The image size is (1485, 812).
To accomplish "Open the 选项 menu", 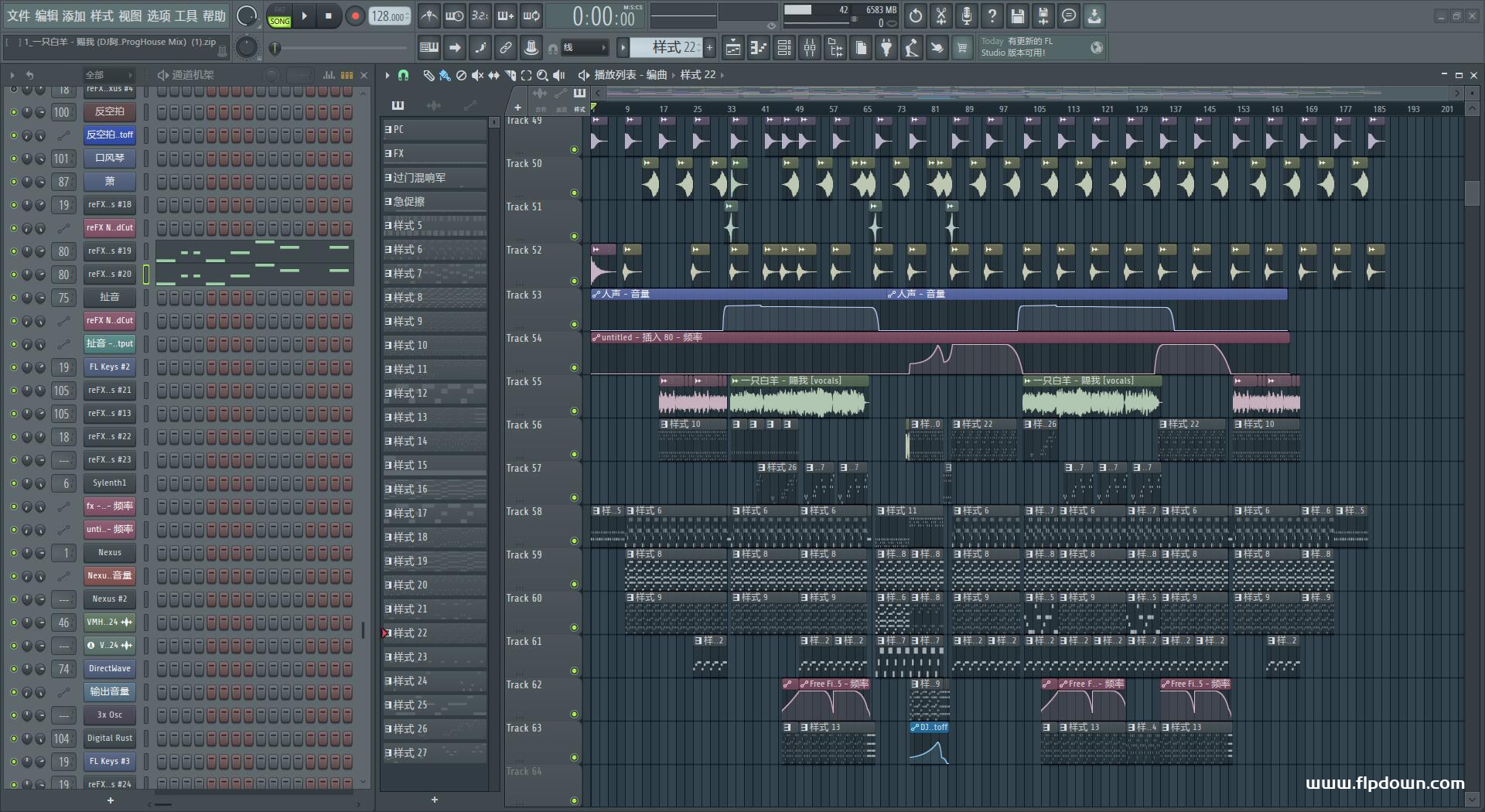I will click(x=158, y=15).
